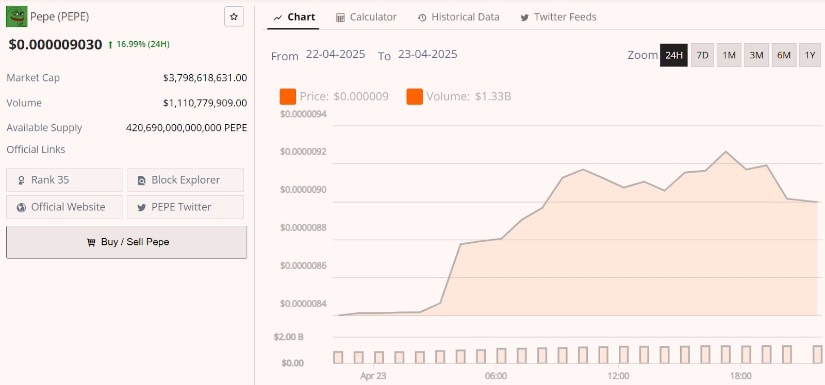Click the $0.0000084 y-axis label
This screenshot has height=385, width=825.
(x=304, y=303)
